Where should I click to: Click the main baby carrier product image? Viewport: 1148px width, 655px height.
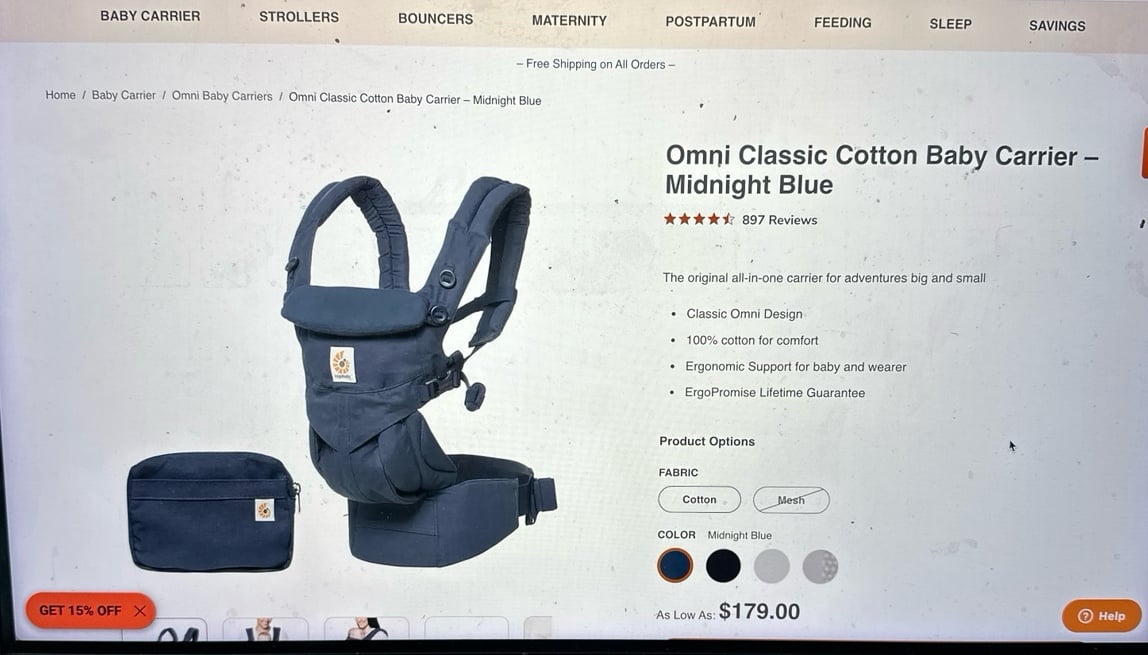pyautogui.click(x=419, y=370)
